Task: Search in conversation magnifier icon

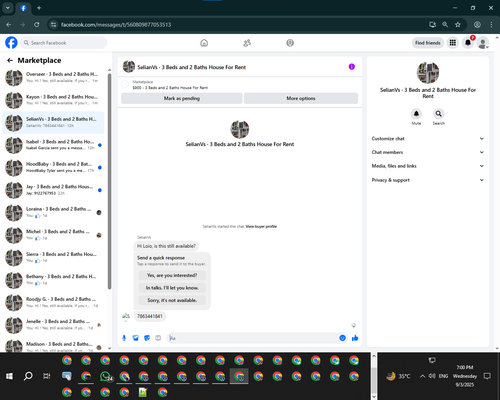Action: pos(439,114)
